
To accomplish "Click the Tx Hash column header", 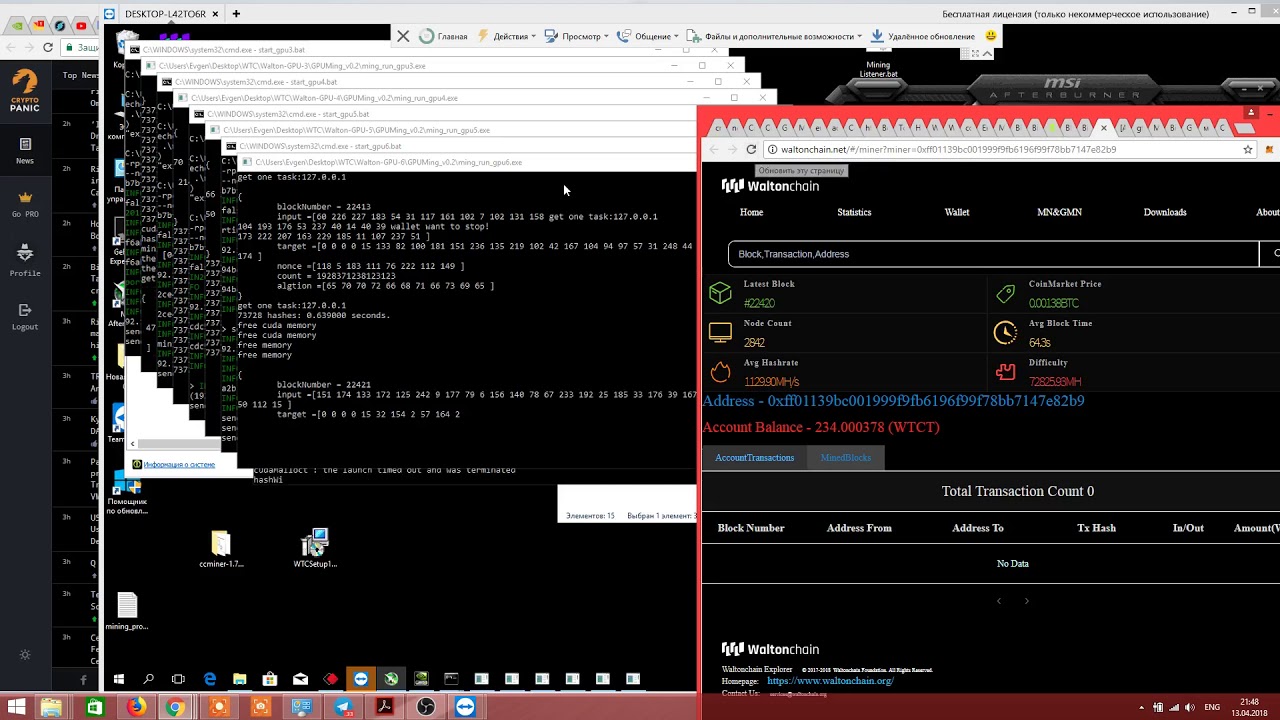I will (x=1096, y=528).
